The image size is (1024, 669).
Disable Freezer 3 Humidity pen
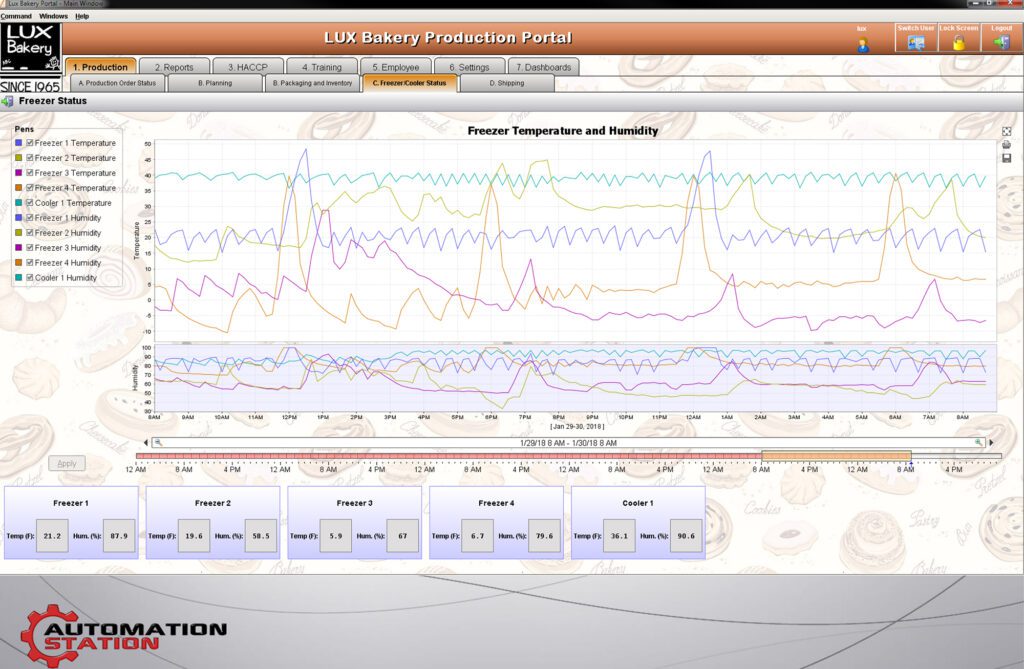pos(30,248)
